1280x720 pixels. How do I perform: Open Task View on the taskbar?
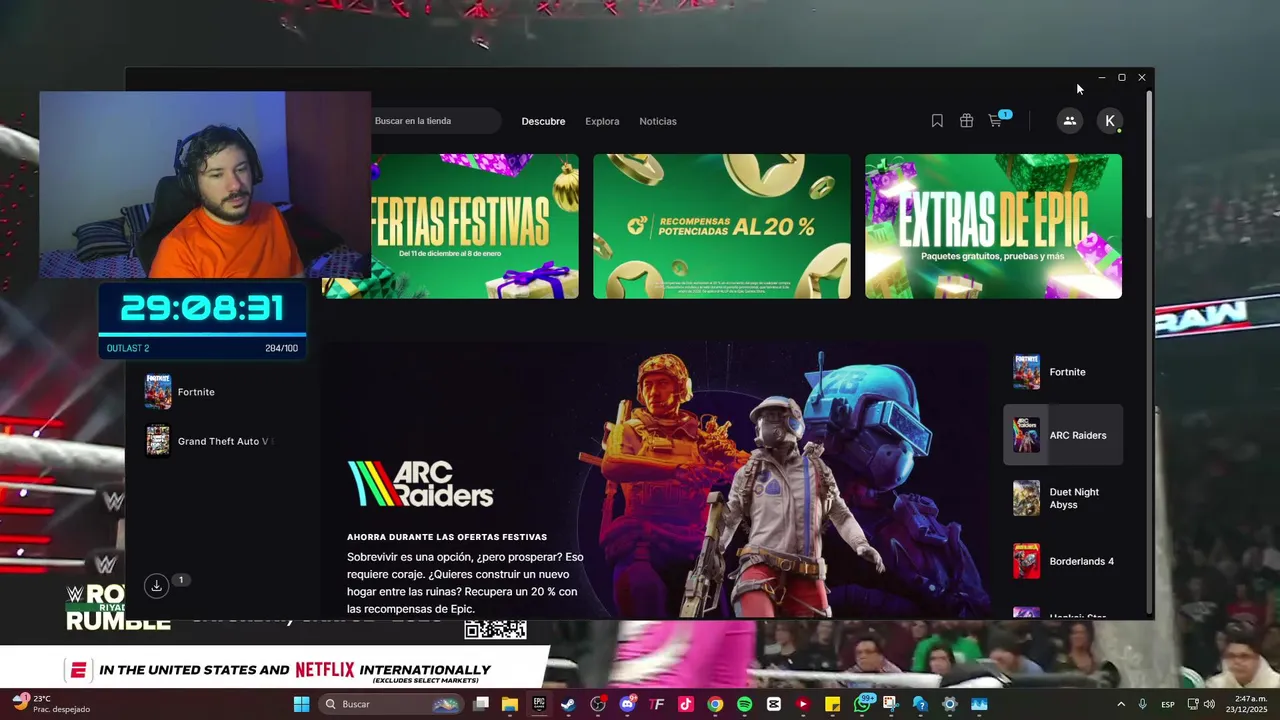point(481,704)
